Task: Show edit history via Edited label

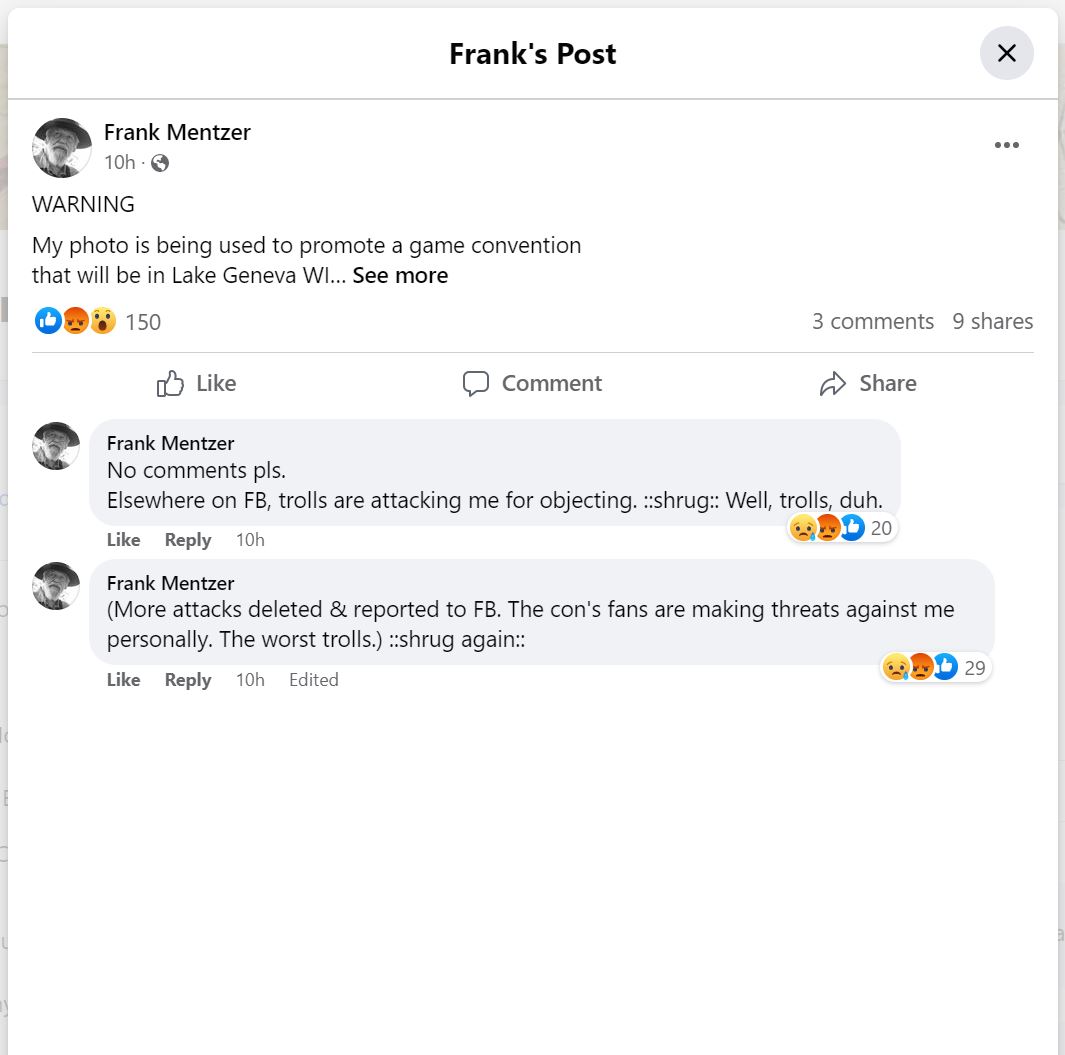Action: [314, 680]
